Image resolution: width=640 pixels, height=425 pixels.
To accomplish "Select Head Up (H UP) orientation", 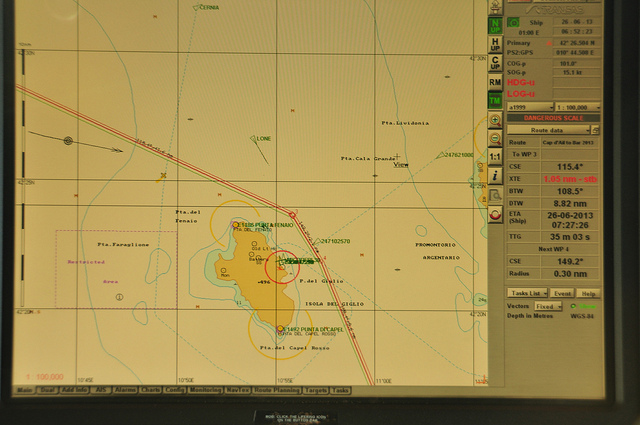I will pos(495,45).
